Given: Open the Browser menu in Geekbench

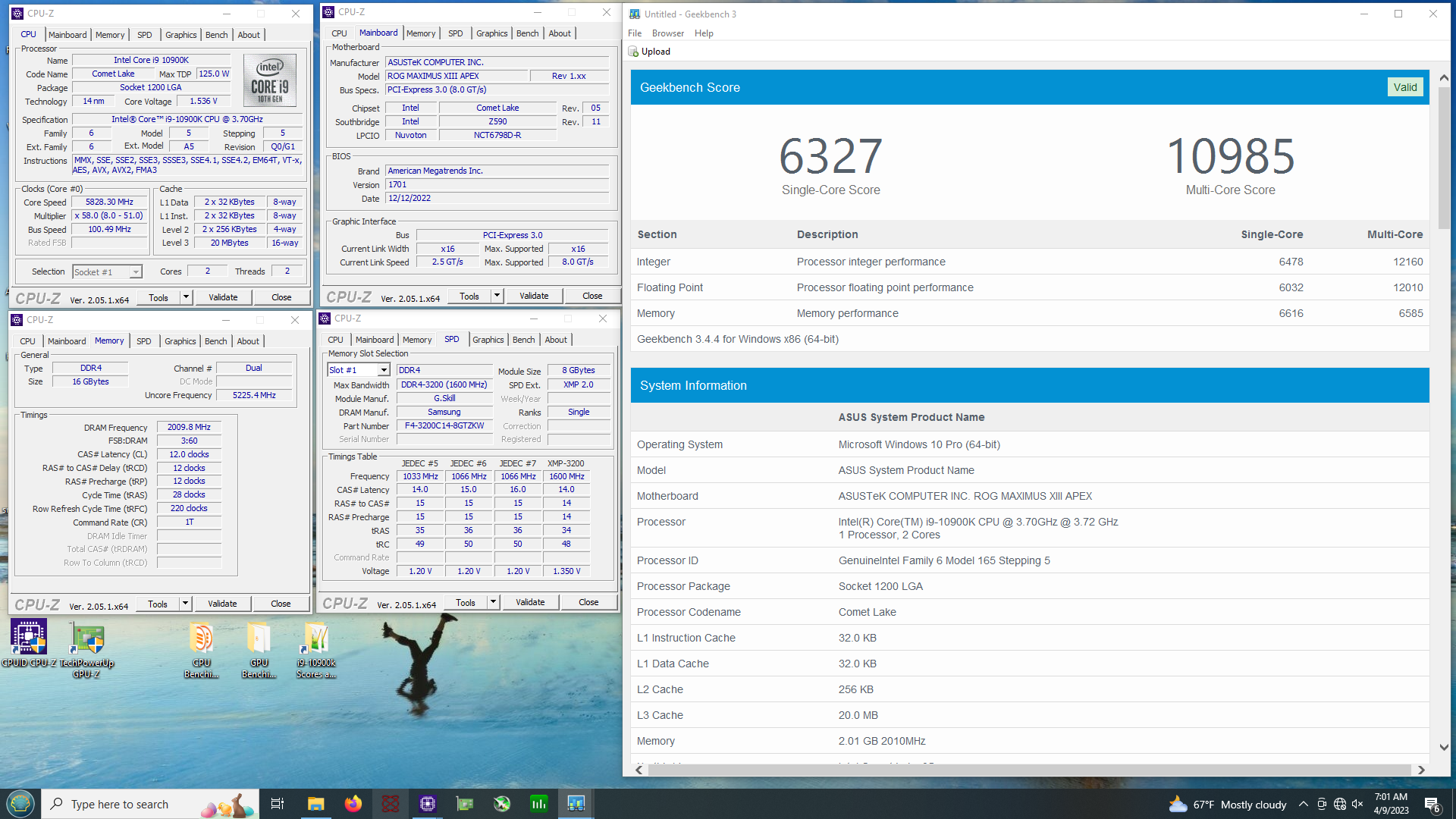Looking at the screenshot, I should pos(668,33).
